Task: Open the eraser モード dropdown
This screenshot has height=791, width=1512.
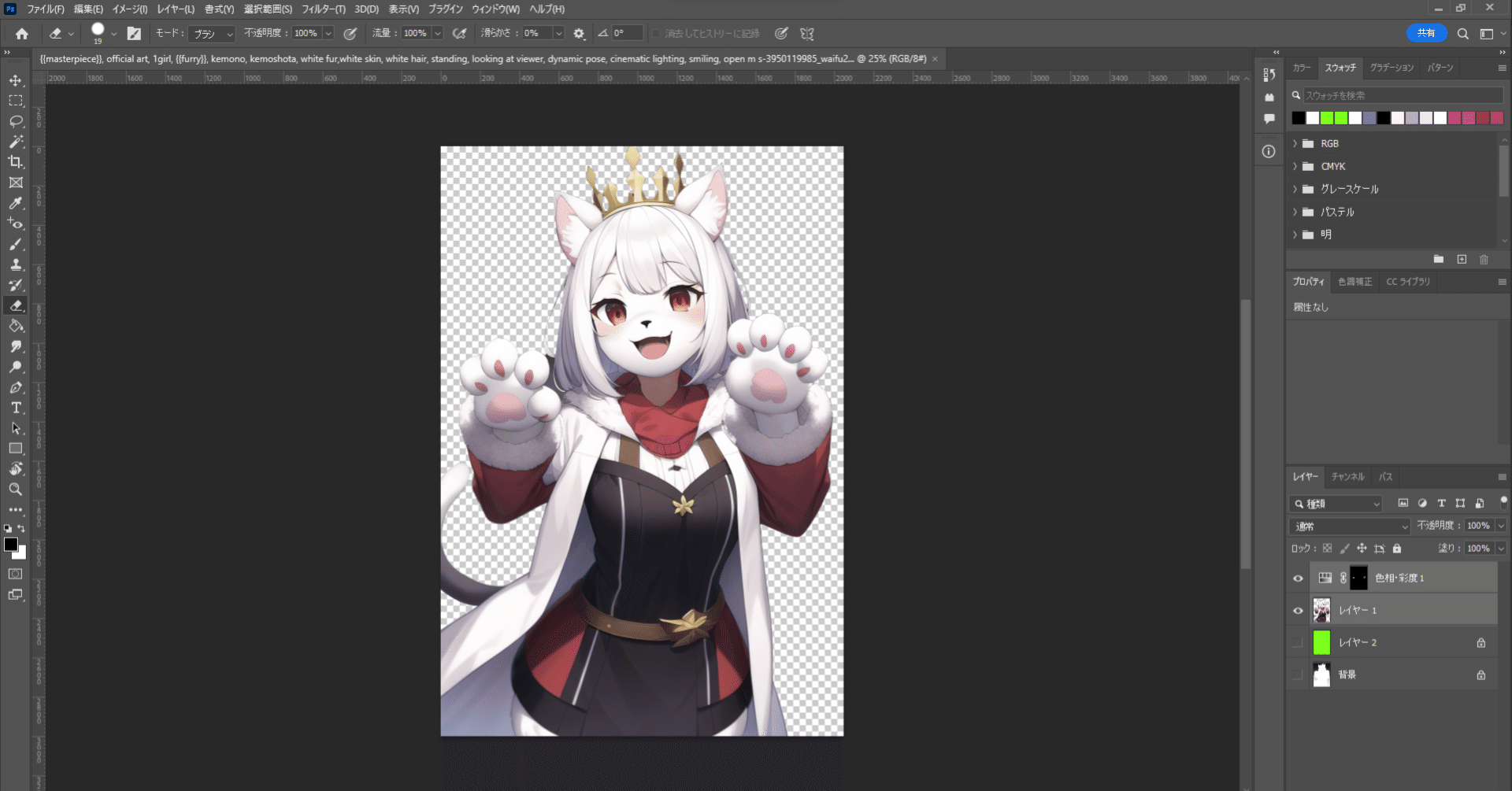Action: (x=213, y=34)
